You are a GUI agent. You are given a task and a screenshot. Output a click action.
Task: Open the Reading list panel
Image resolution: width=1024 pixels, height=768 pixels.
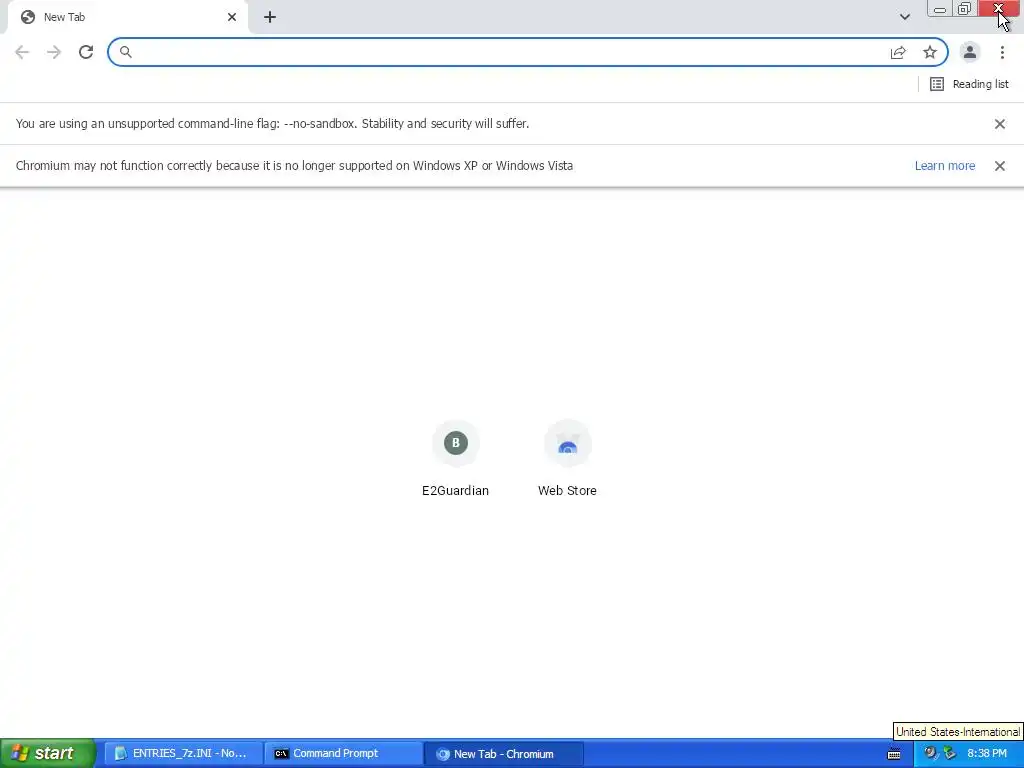click(x=969, y=84)
